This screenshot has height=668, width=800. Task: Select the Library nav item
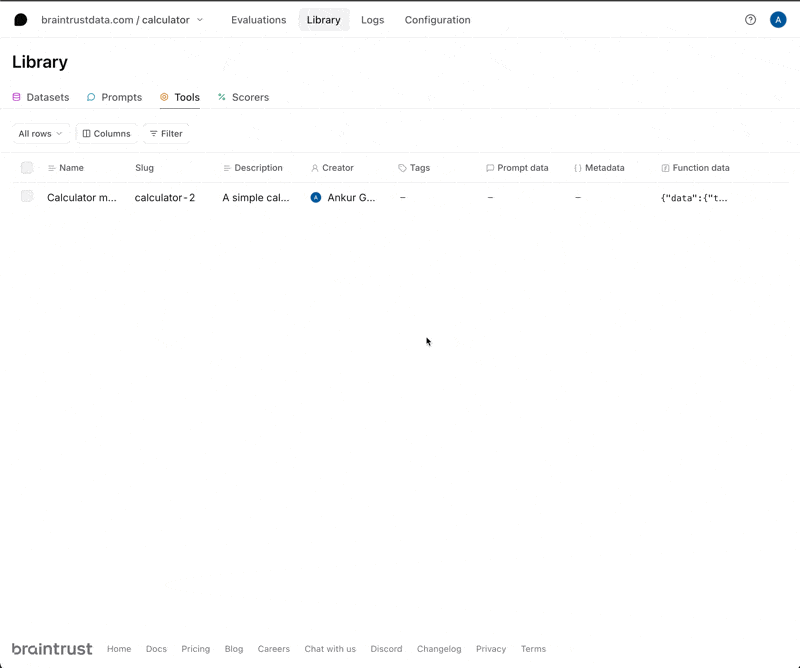click(323, 20)
